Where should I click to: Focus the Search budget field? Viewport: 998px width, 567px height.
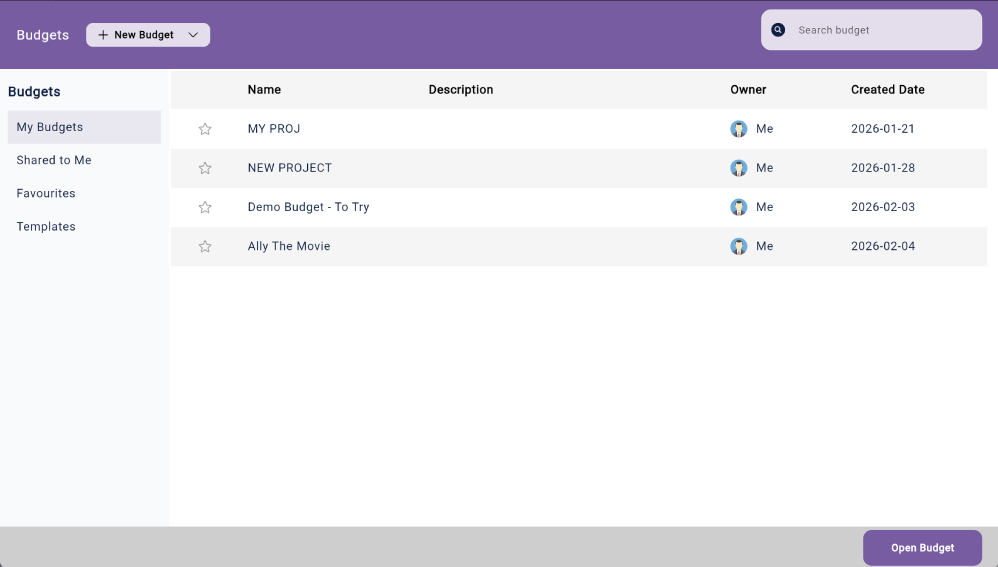(880, 30)
